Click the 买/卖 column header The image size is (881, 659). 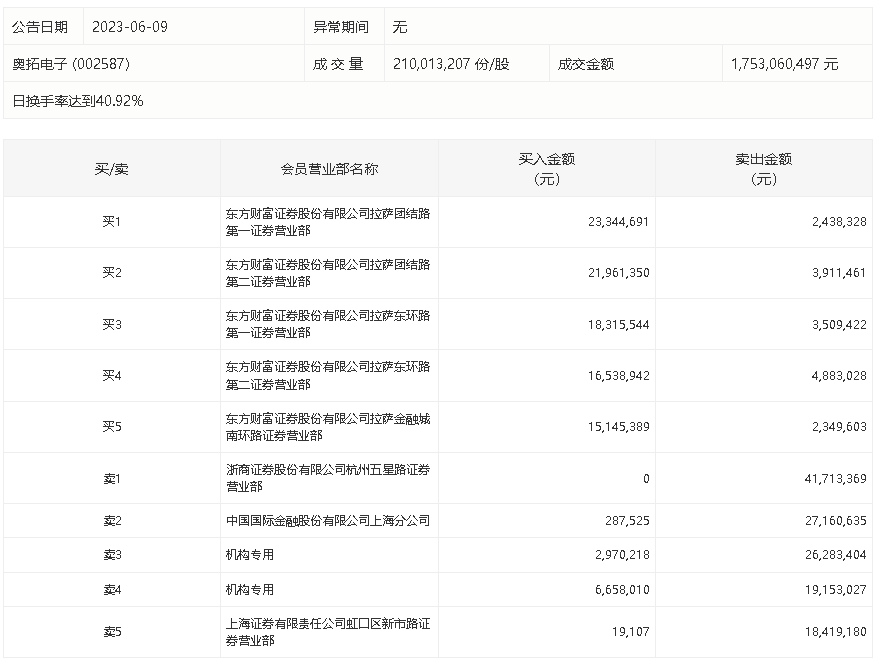click(112, 169)
